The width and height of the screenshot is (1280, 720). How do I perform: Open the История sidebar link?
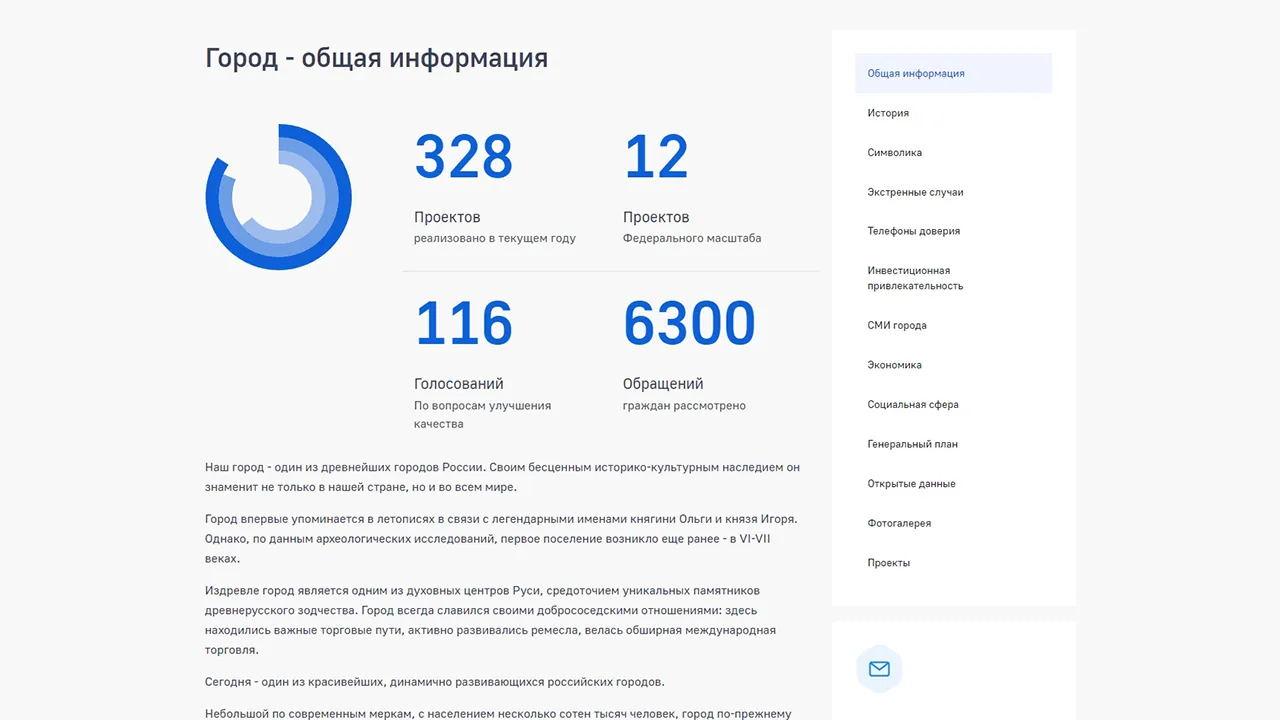888,113
